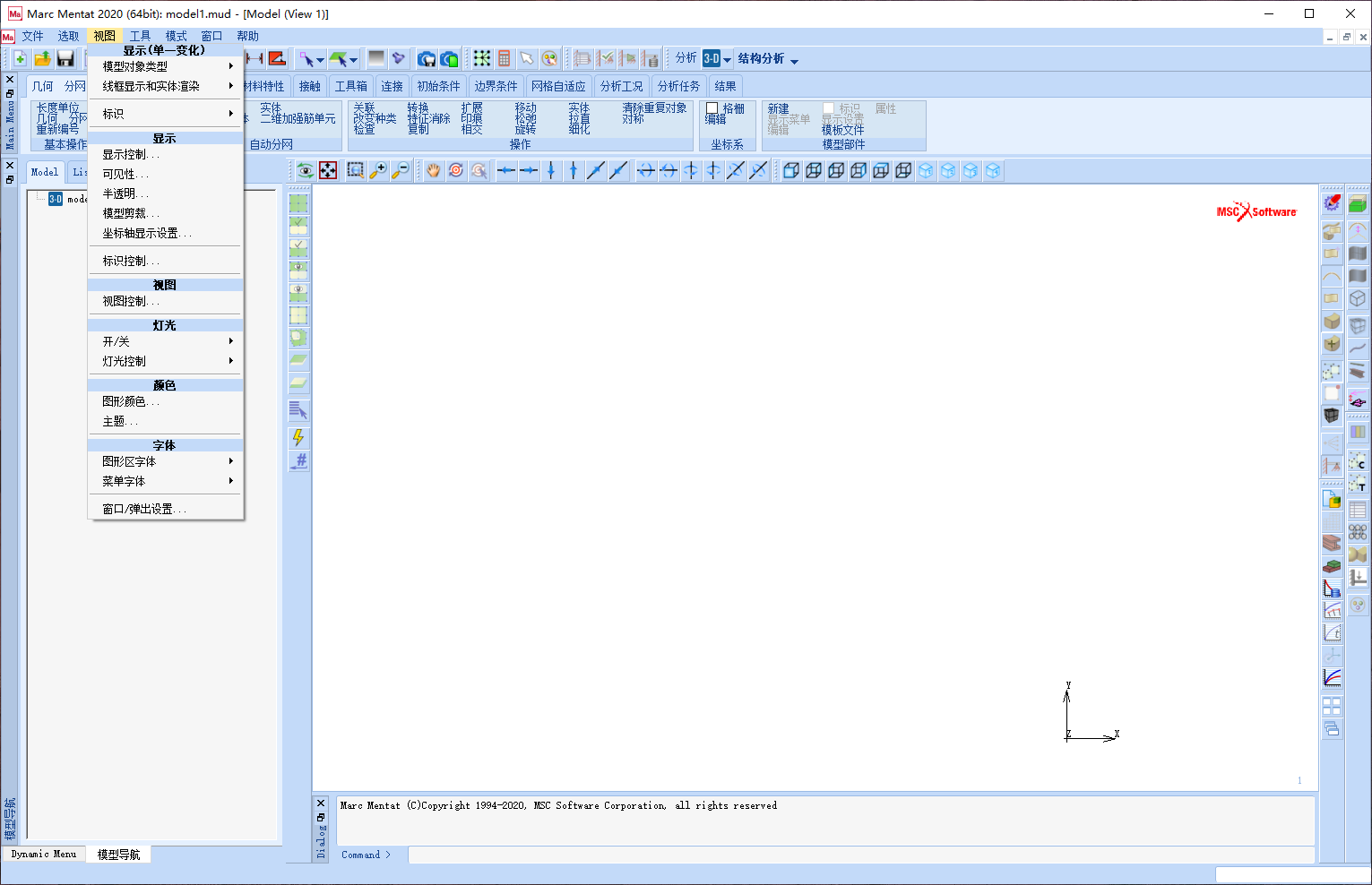The height and width of the screenshot is (885, 1372).
Task: Click the 模板文件 button
Action: (x=842, y=130)
